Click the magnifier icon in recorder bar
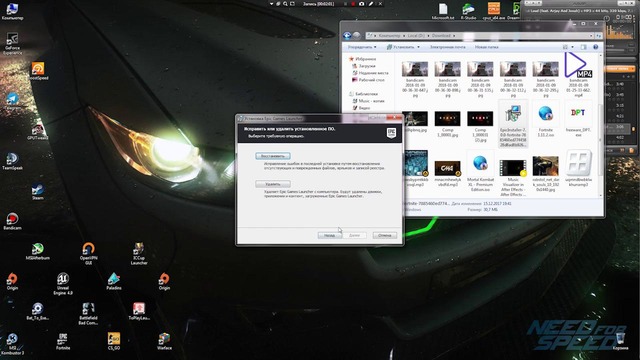The width and height of the screenshot is (640, 360). pyautogui.click(x=285, y=4)
